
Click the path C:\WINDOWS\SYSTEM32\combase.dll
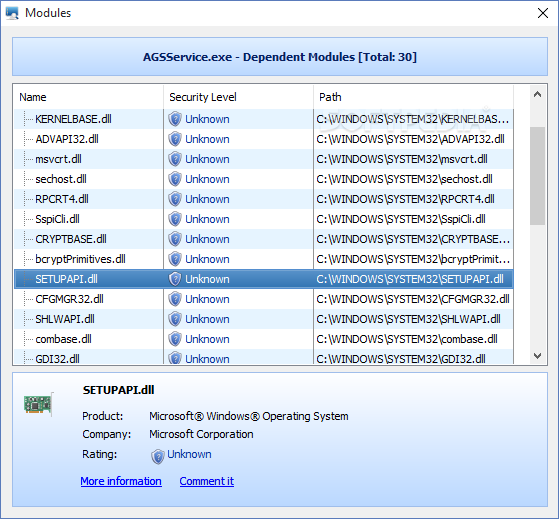pyautogui.click(x=407, y=339)
